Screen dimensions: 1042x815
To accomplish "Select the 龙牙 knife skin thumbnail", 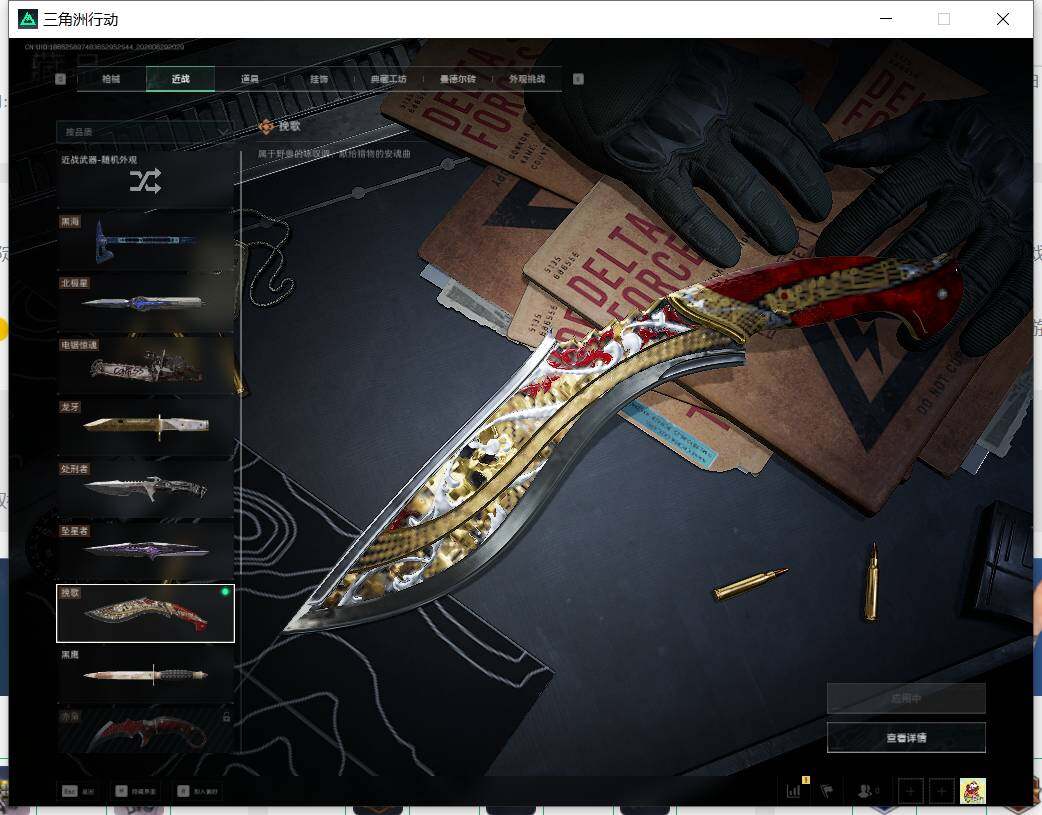I will tap(146, 426).
